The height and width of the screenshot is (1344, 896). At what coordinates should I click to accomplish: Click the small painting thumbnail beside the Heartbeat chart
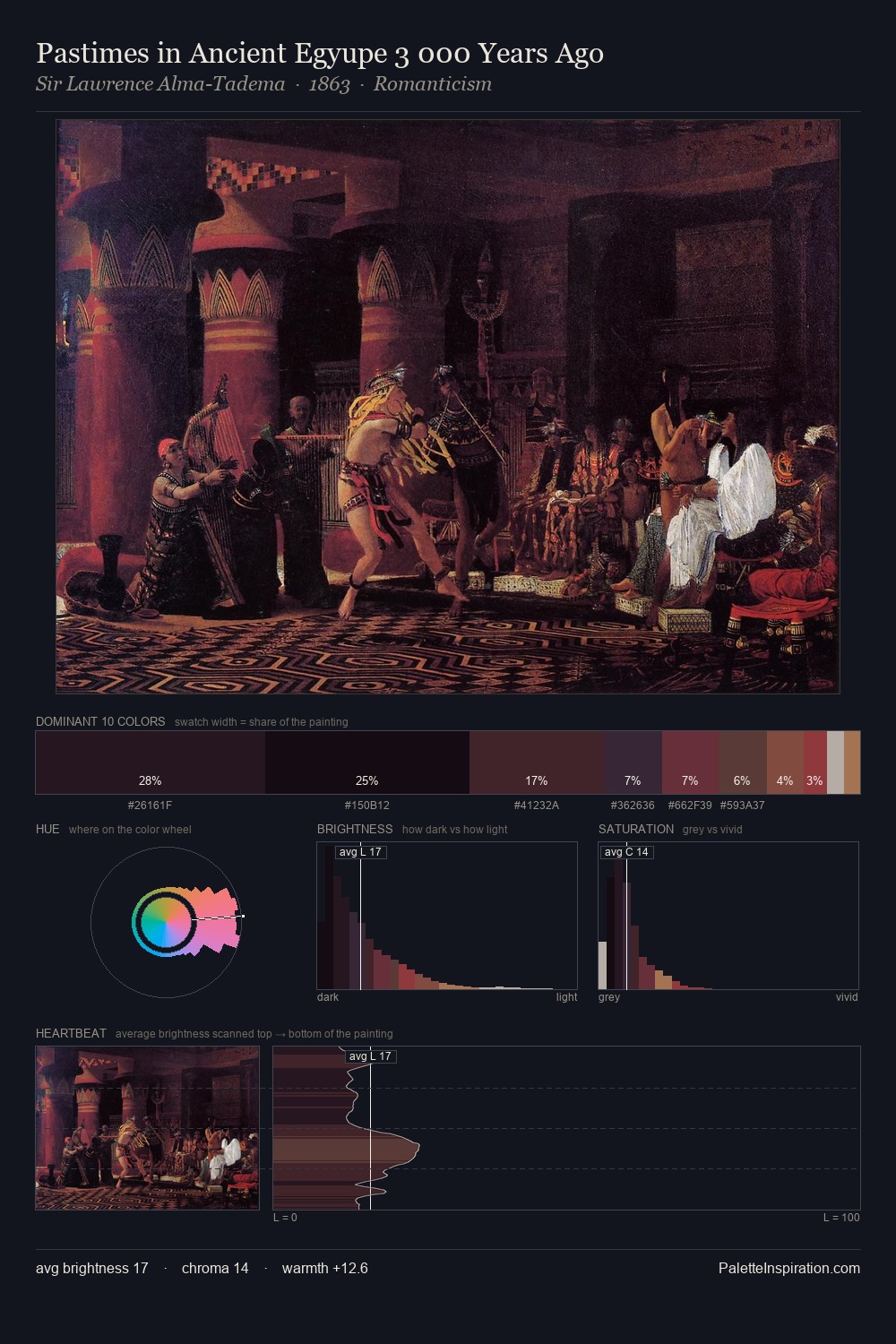(x=147, y=1128)
